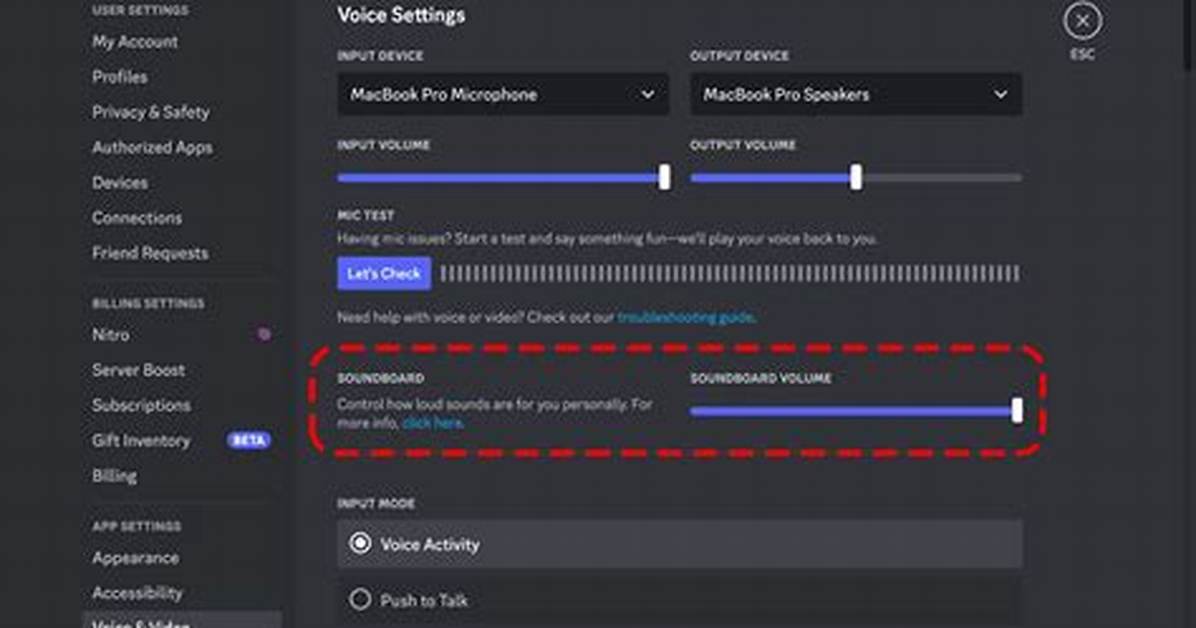Click the Voice Settings heading
The image size is (1196, 628).
click(401, 15)
